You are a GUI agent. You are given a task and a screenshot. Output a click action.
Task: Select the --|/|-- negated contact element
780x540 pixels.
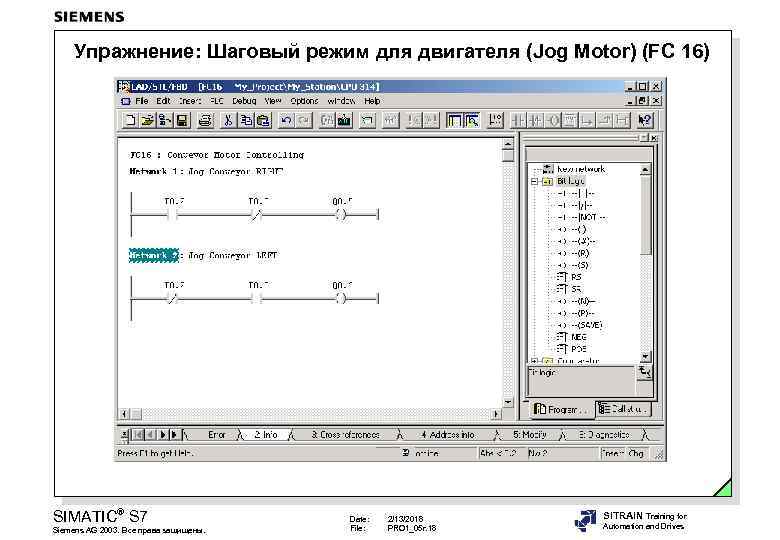point(575,205)
